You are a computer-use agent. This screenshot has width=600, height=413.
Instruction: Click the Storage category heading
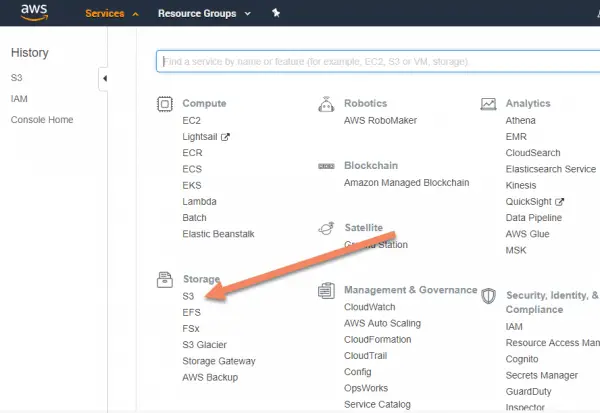coord(201,279)
